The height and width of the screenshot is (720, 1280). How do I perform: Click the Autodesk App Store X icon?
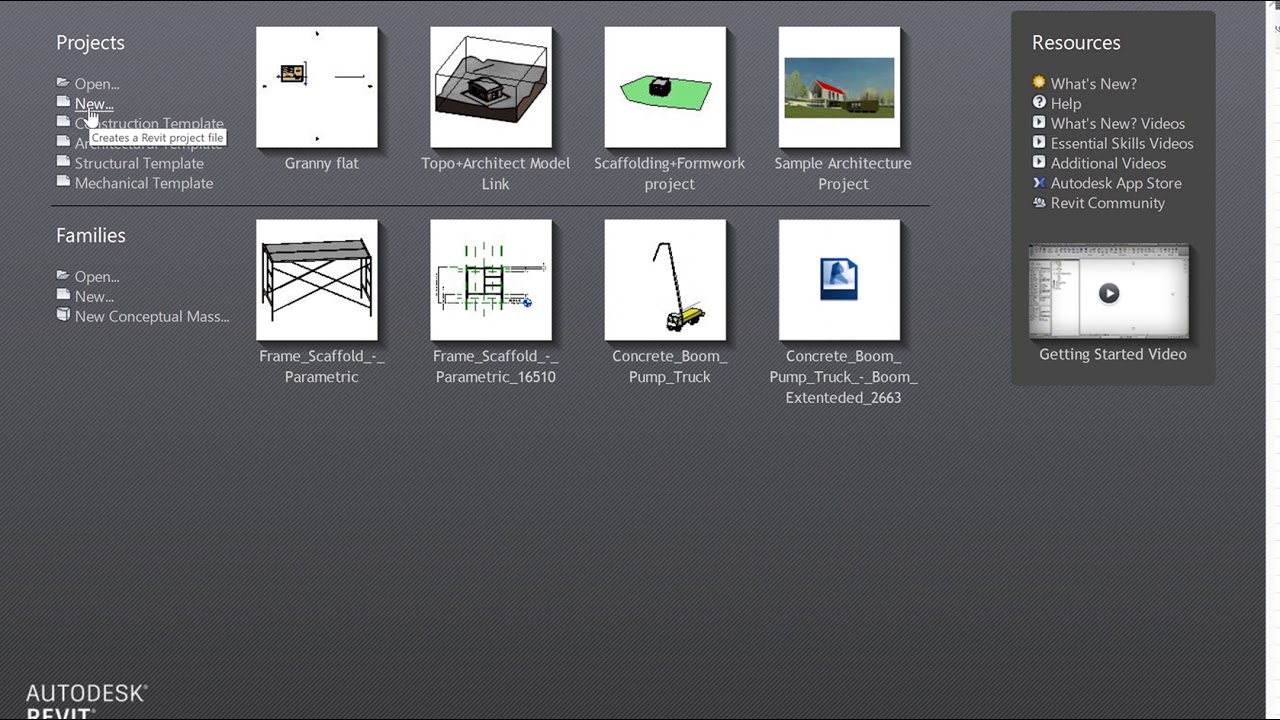[1039, 183]
